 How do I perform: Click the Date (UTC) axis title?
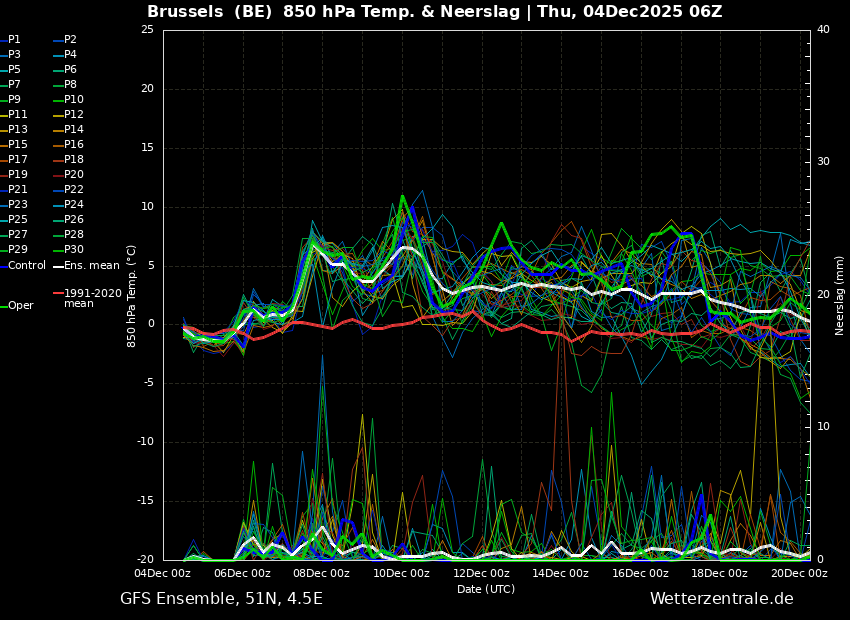pyautogui.click(x=486, y=590)
